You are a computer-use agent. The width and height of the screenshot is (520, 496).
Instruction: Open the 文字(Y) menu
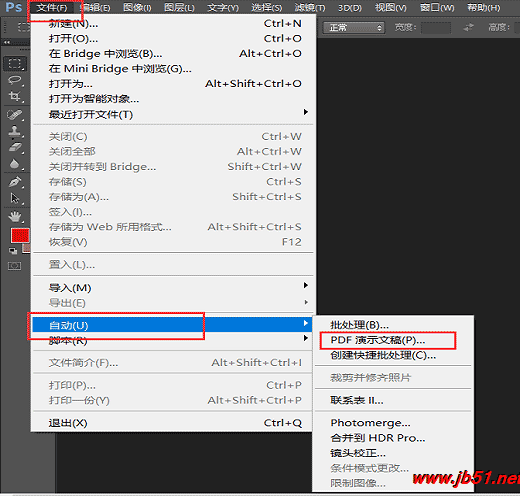tap(223, 8)
